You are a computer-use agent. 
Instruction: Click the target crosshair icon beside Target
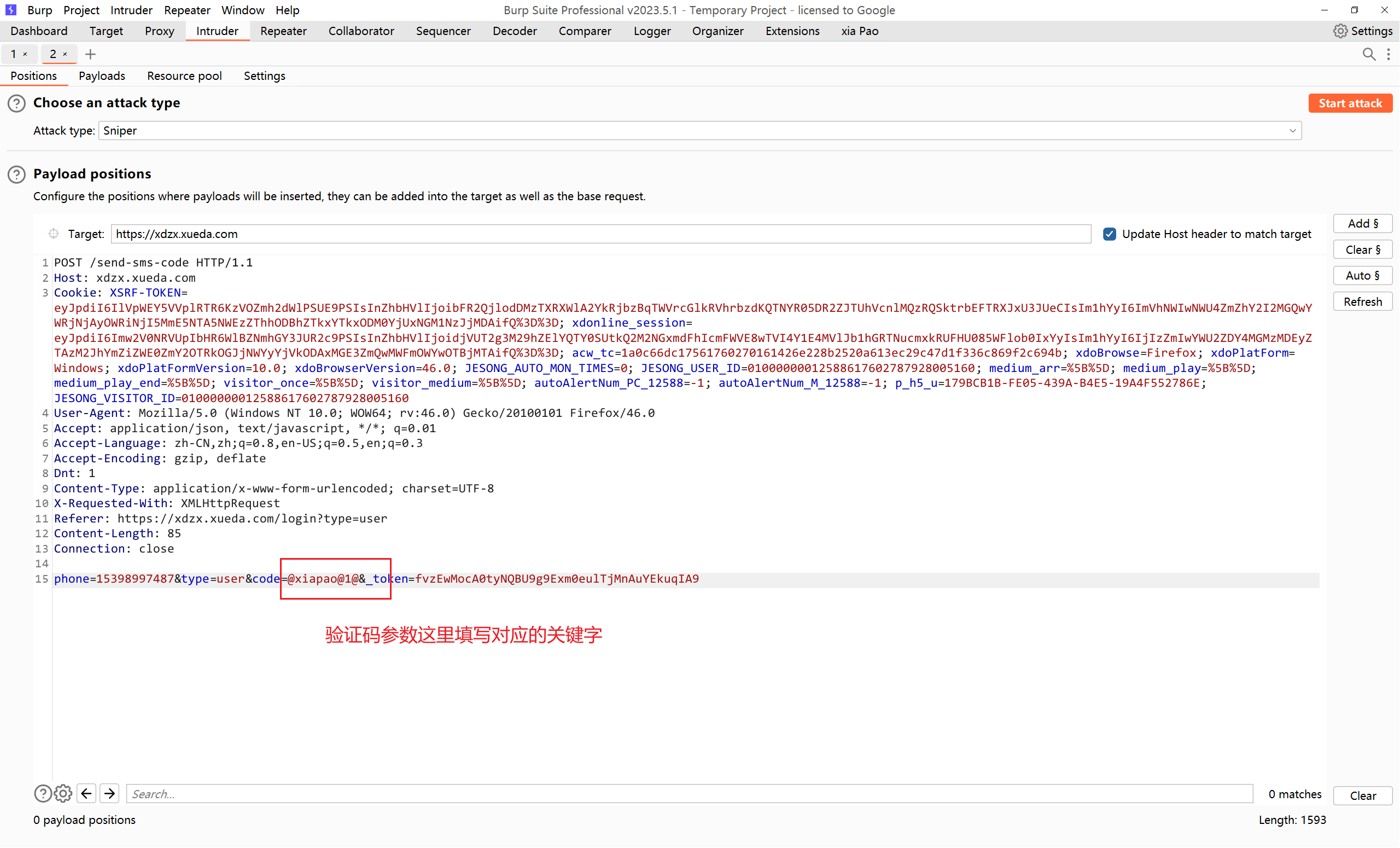(x=54, y=234)
